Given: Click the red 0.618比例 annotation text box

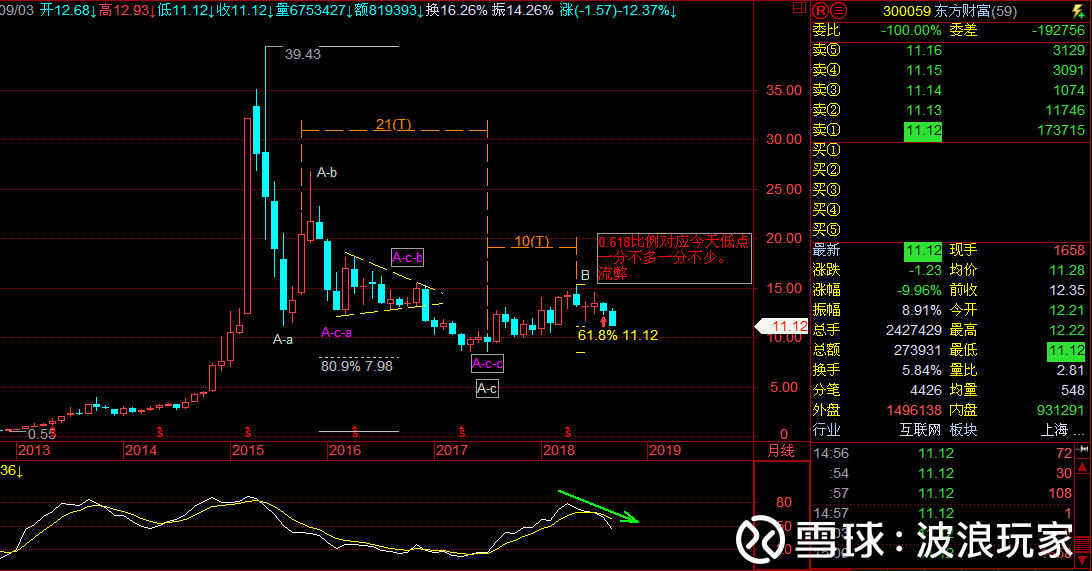Looking at the screenshot, I should 674,258.
